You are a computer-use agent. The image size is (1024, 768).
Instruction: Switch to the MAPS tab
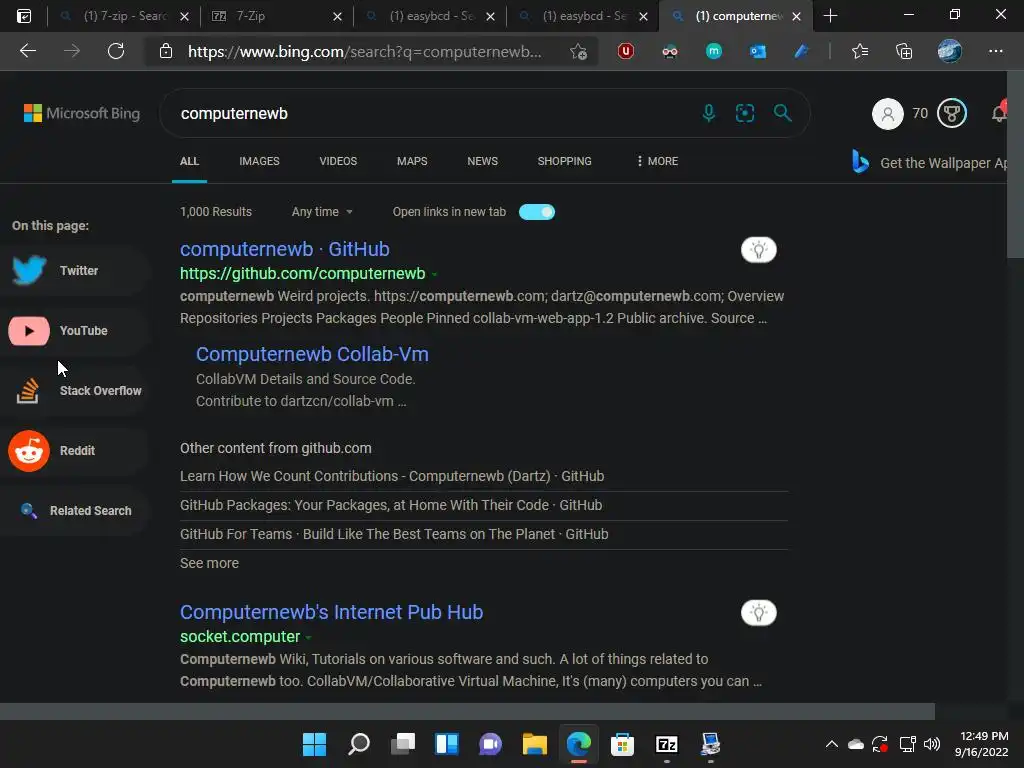pos(412,161)
